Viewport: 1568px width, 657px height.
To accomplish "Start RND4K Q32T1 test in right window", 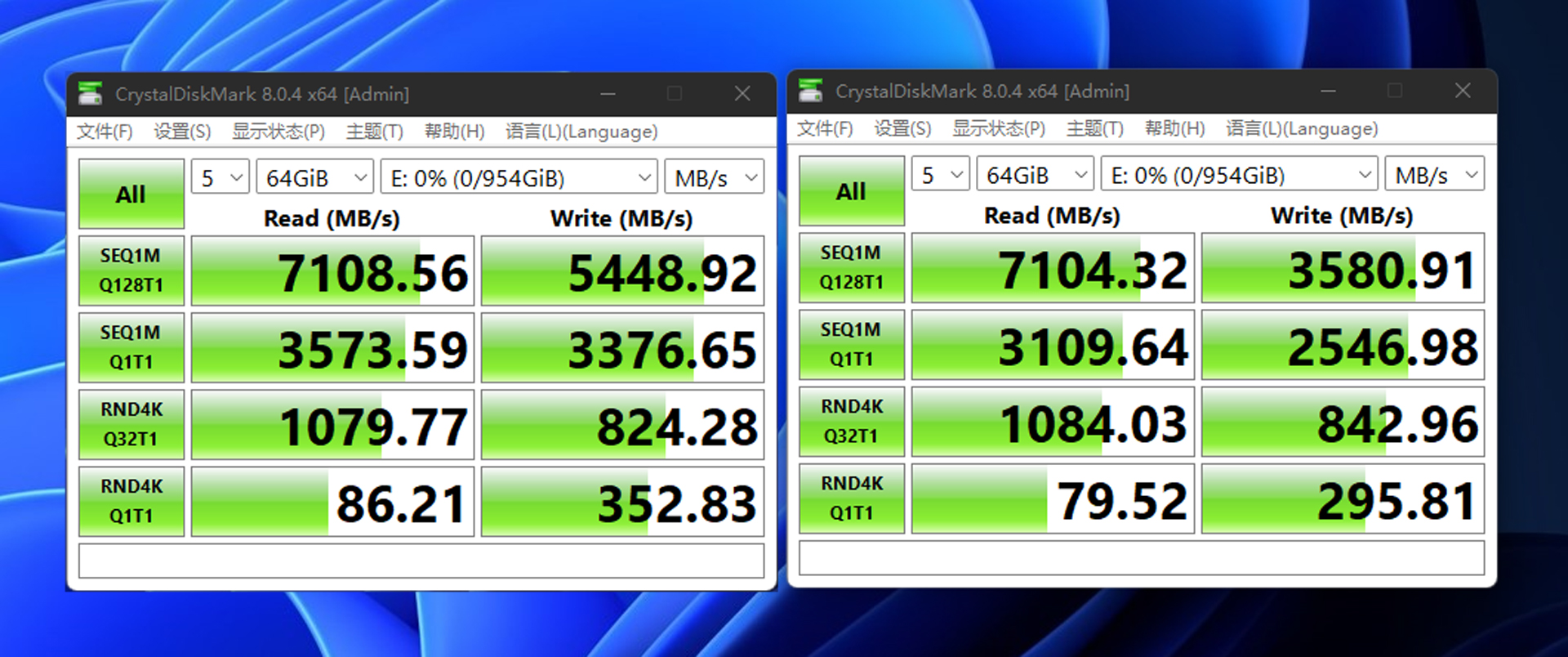I will tap(852, 421).
